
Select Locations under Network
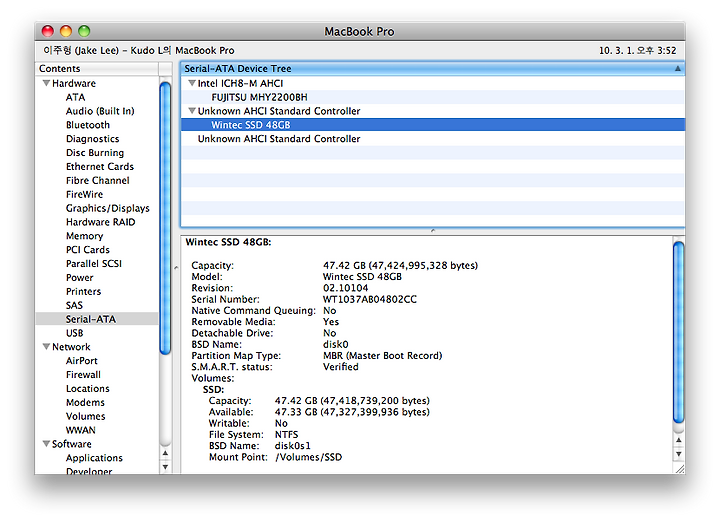[88, 388]
